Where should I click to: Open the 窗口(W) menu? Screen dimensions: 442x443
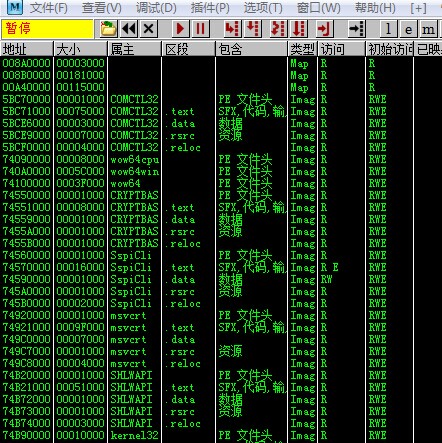319,8
